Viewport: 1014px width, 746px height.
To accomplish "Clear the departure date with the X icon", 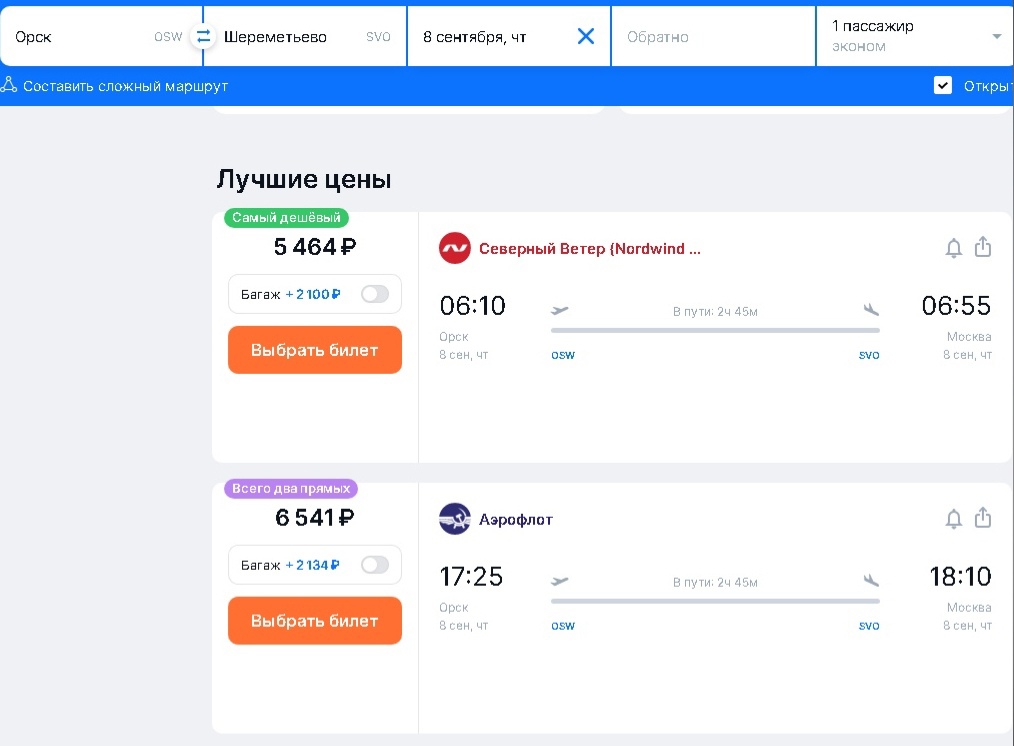I will point(585,35).
